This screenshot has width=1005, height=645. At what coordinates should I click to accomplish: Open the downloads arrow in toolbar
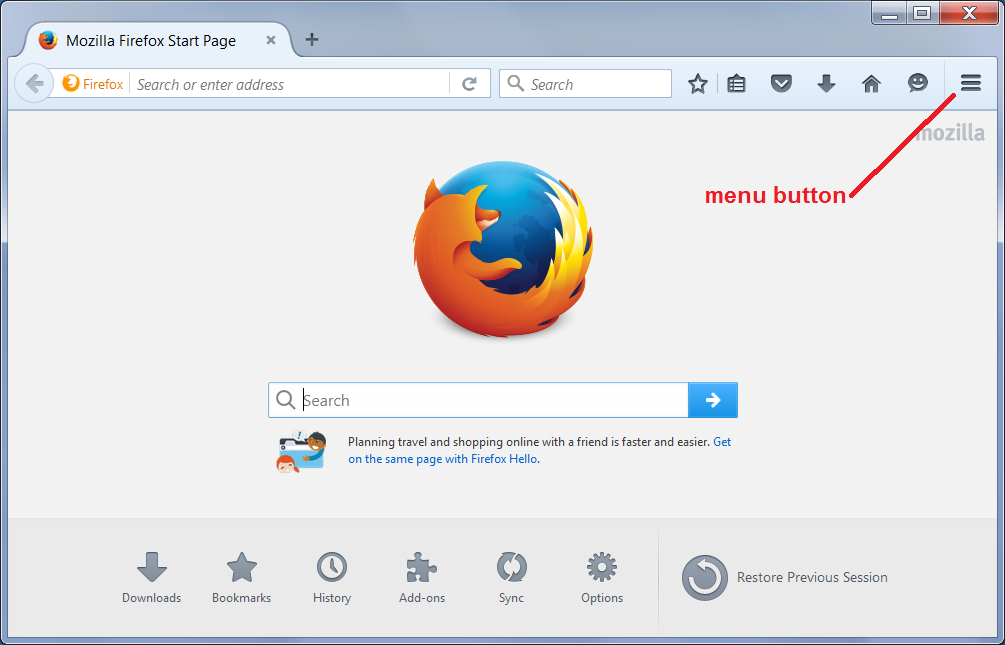tap(826, 83)
